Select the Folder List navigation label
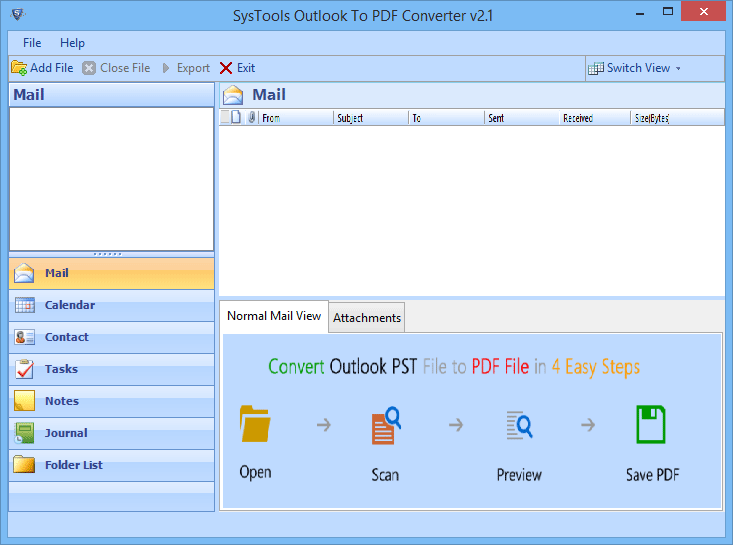733x545 pixels. [74, 465]
